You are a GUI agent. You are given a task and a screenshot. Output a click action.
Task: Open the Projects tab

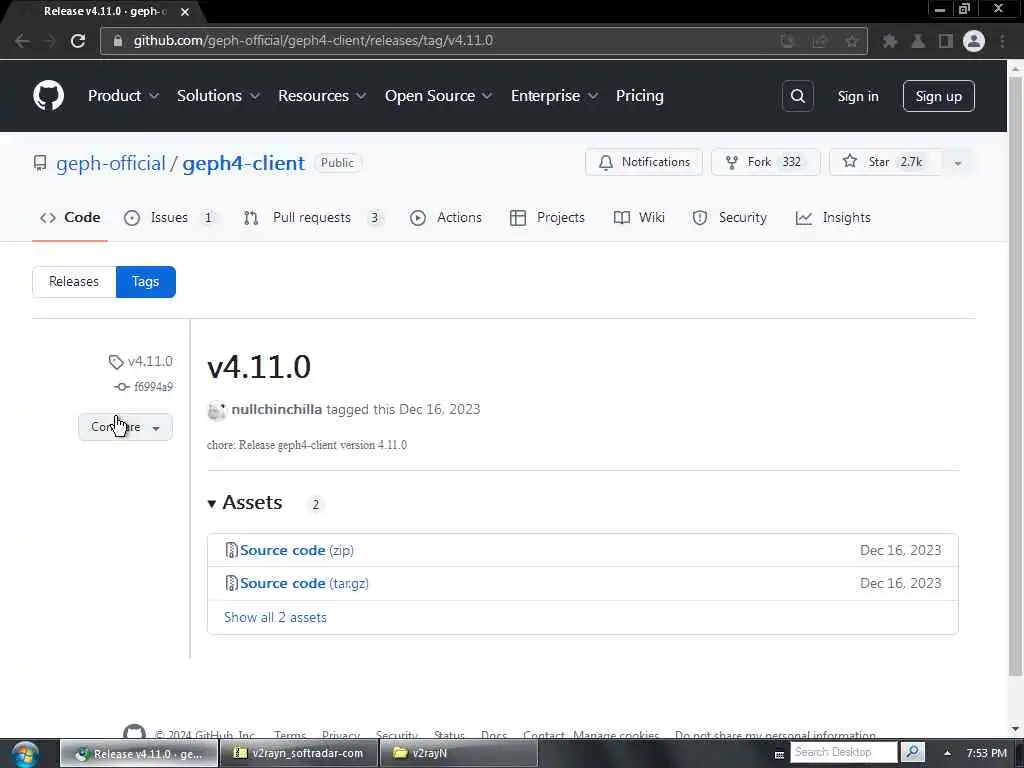(x=547, y=217)
